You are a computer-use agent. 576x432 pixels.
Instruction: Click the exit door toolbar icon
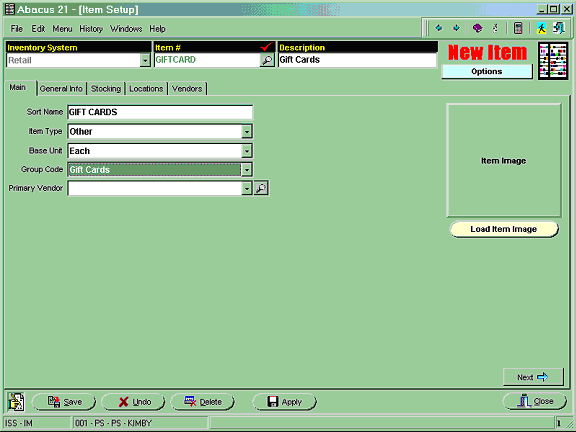559,28
